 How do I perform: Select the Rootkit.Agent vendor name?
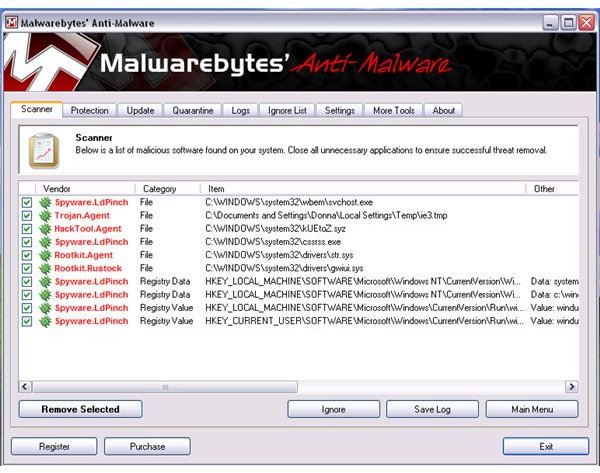(x=83, y=255)
